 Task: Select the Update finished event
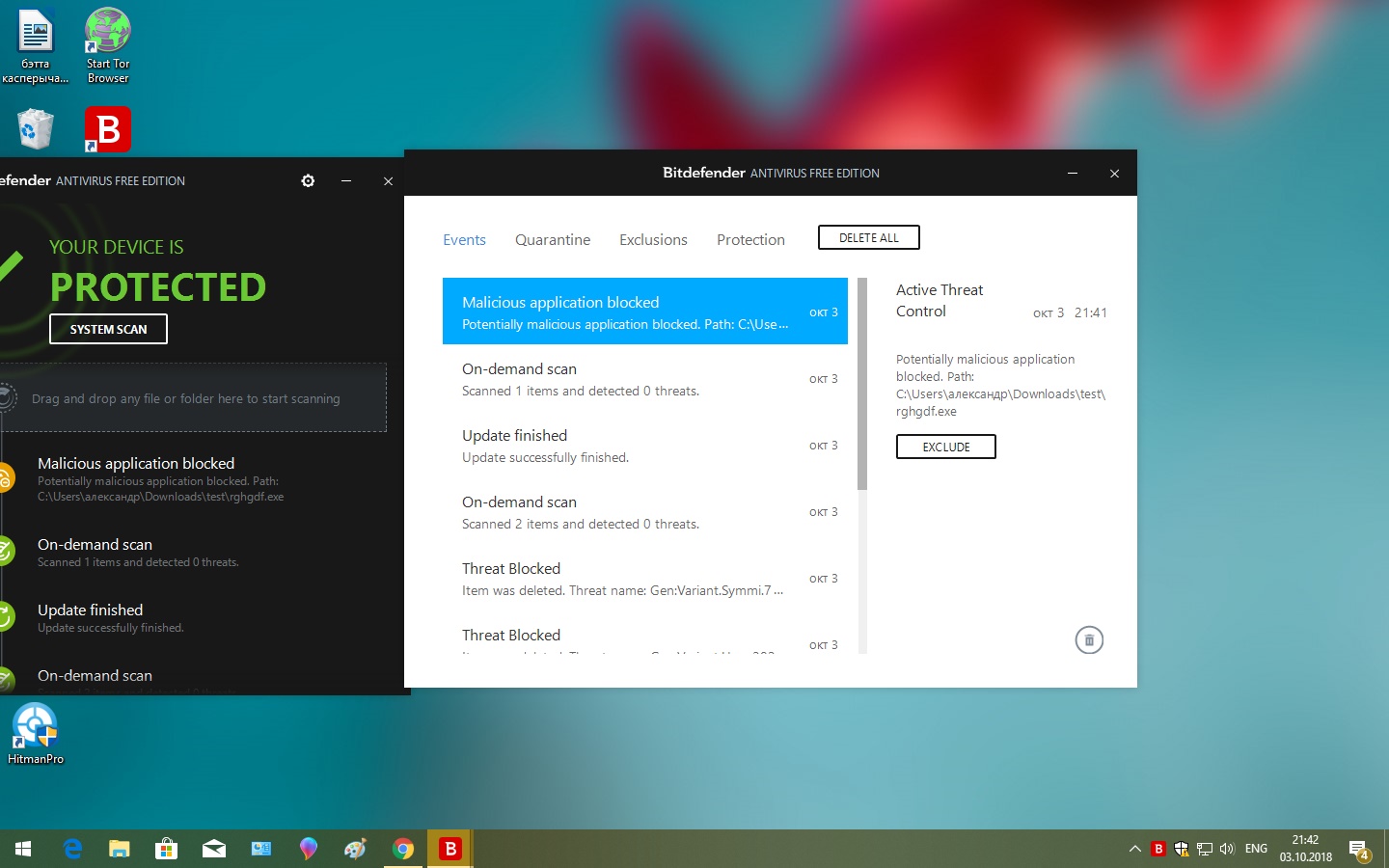644,446
